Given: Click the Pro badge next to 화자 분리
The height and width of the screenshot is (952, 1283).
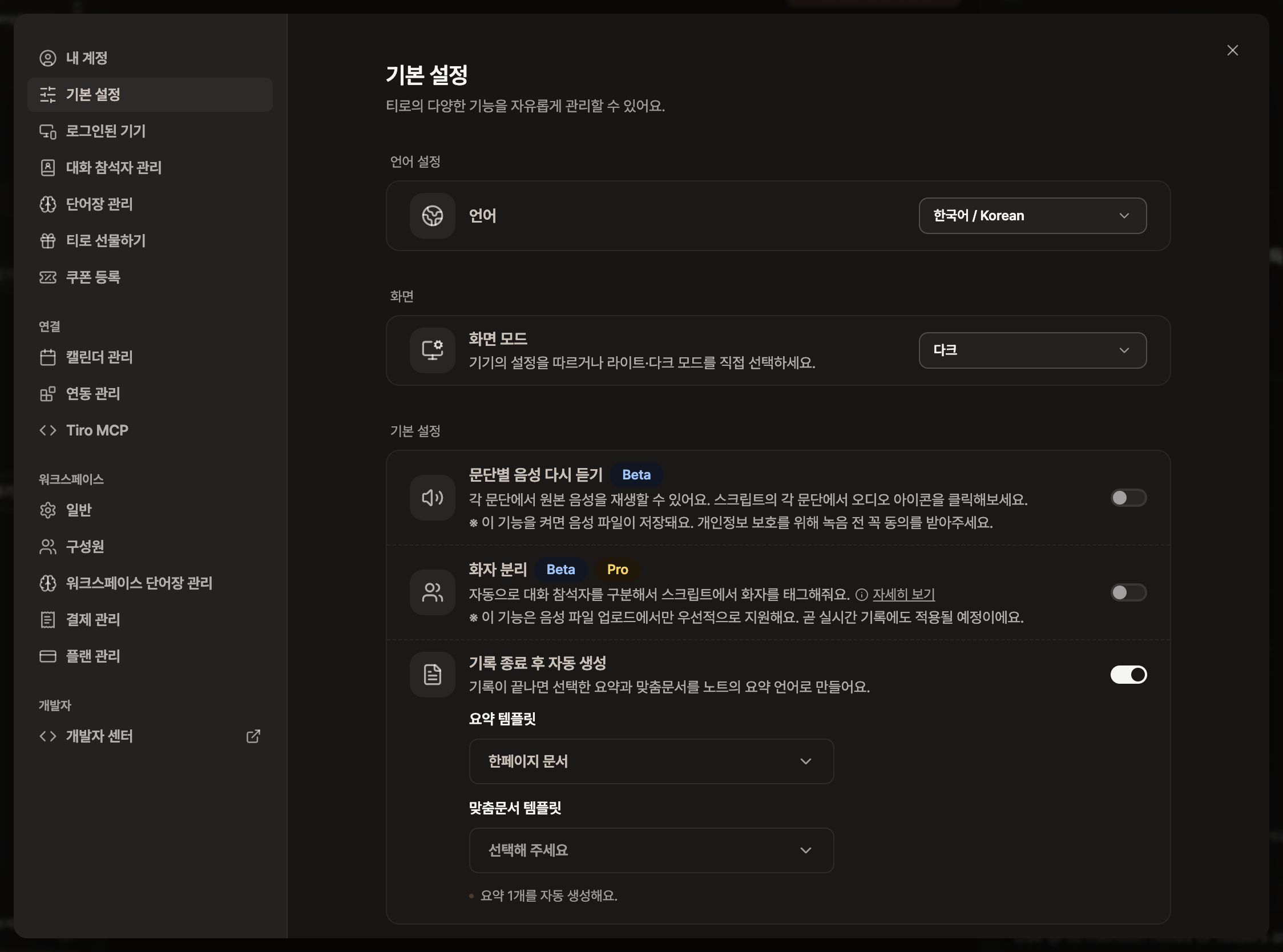Looking at the screenshot, I should tap(617, 570).
